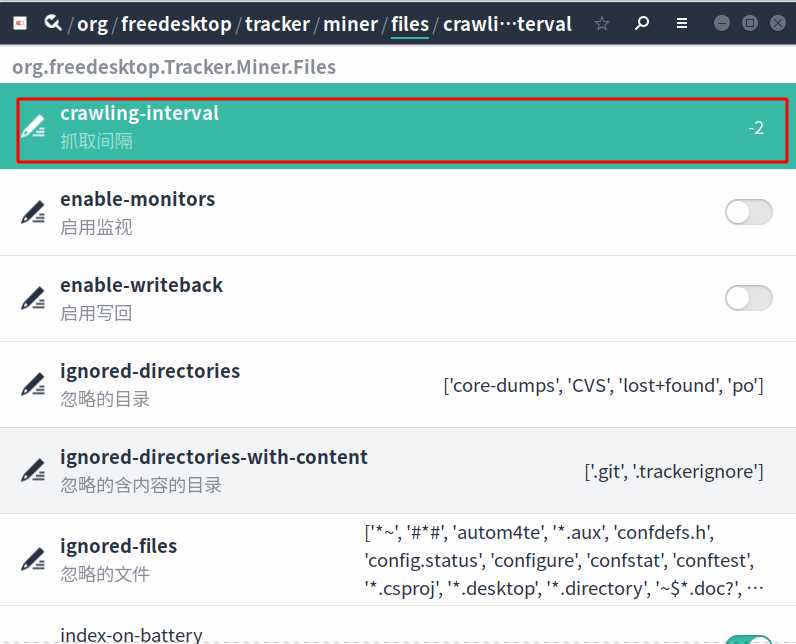Toggle the enable-monitors switch
Screen dimensions: 796x644
pyautogui.click(x=748, y=212)
